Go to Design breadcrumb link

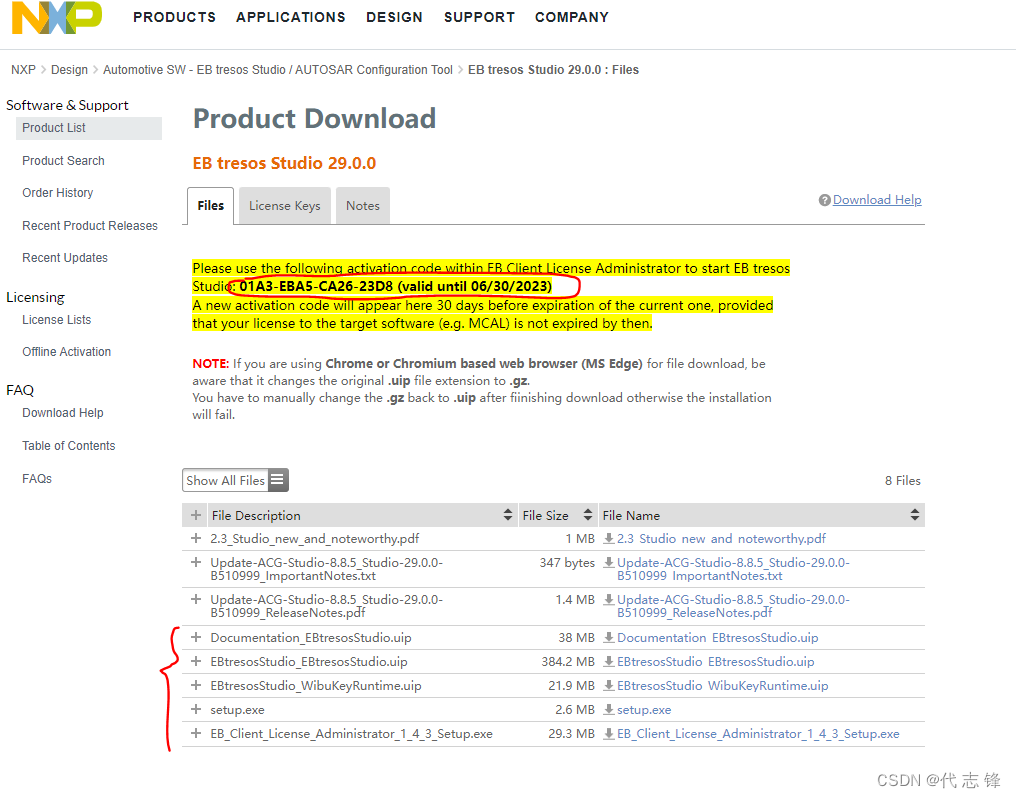point(69,69)
